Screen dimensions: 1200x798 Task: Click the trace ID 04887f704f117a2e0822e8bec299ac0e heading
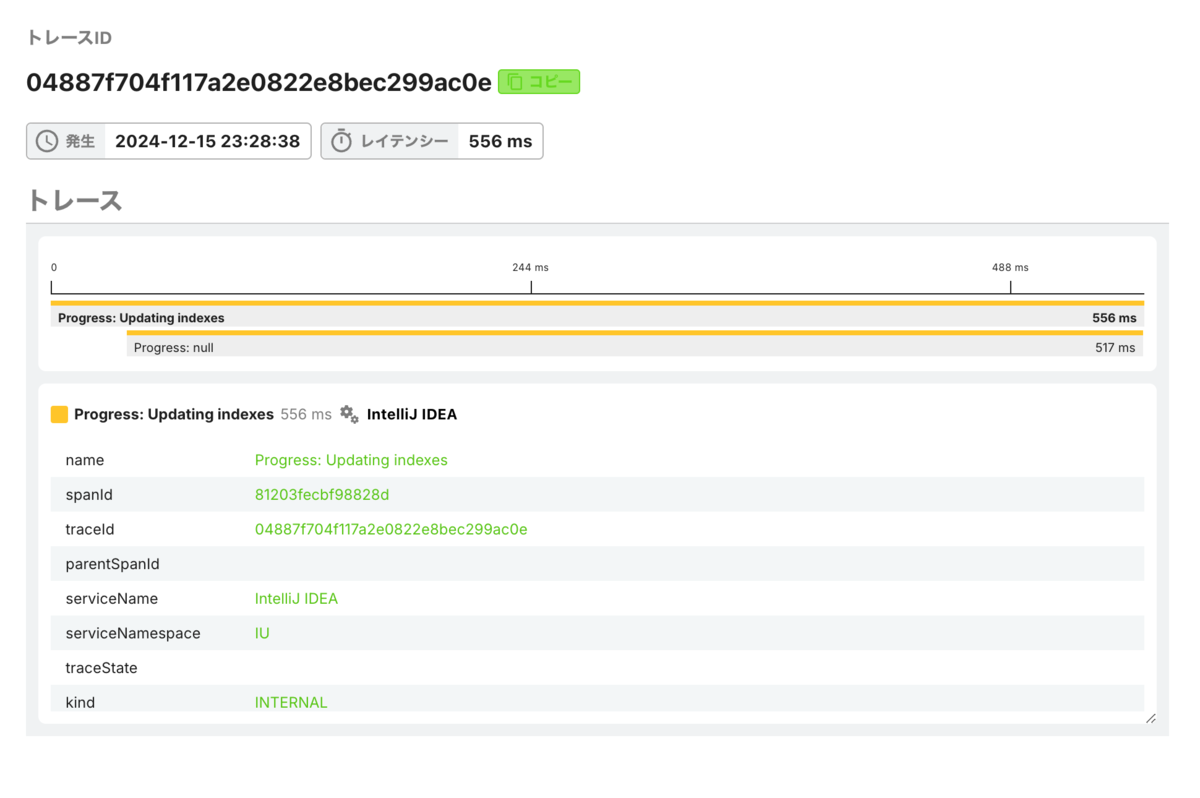[x=259, y=82]
